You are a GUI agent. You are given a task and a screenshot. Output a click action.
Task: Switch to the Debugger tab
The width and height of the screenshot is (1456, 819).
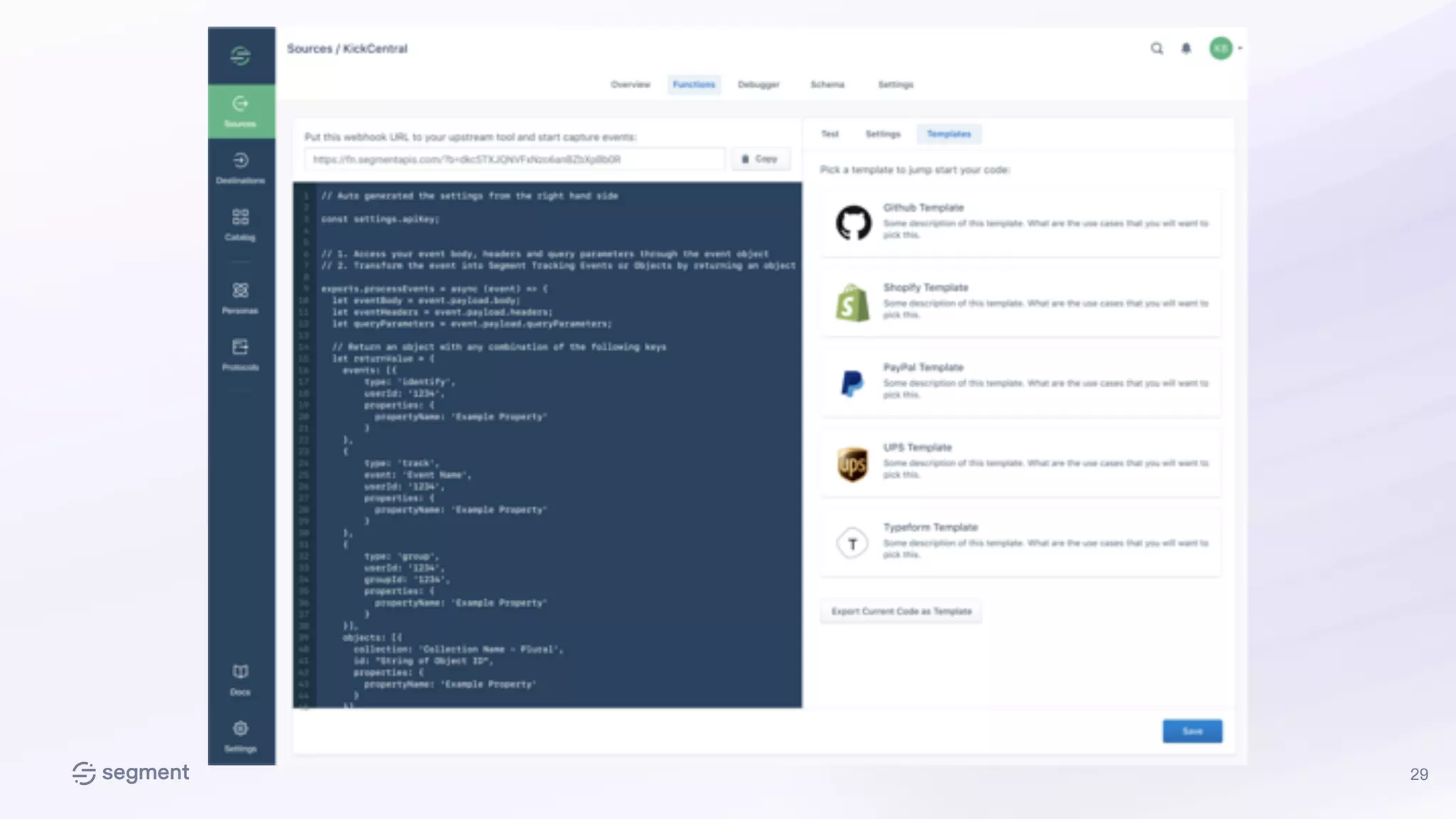(759, 85)
